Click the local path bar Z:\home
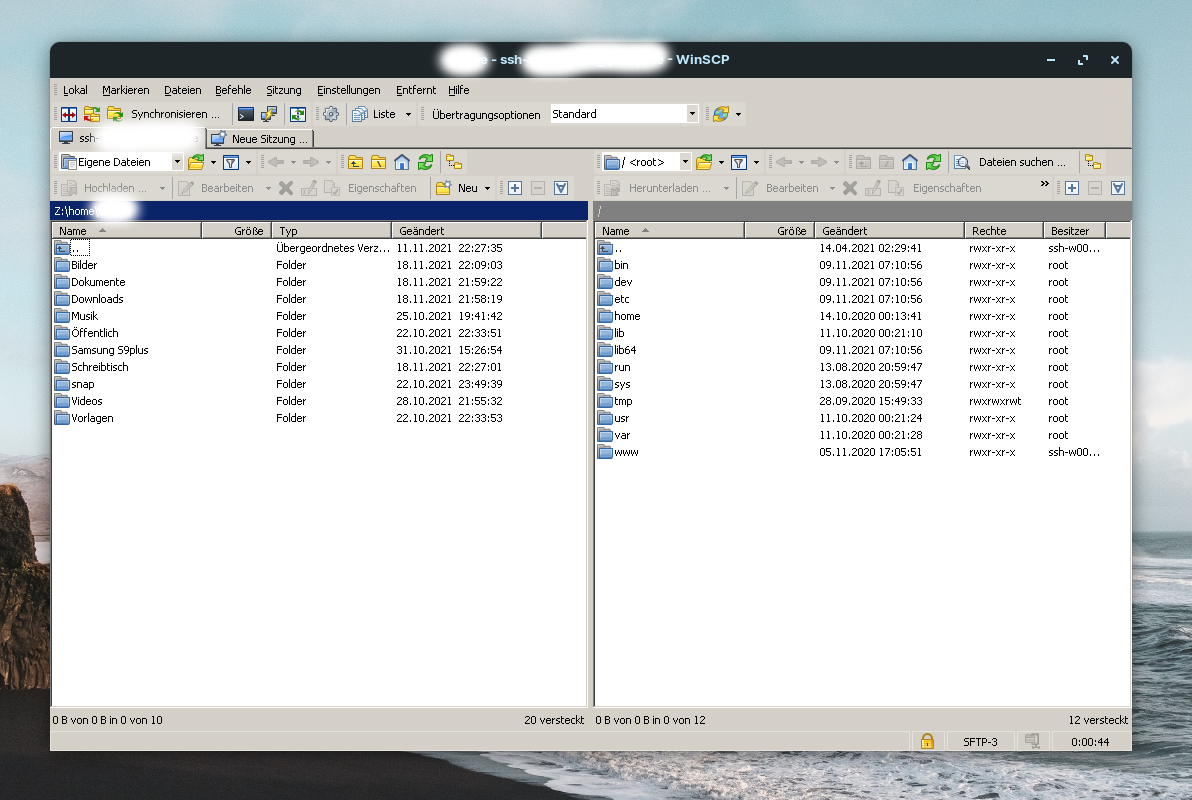 point(319,211)
